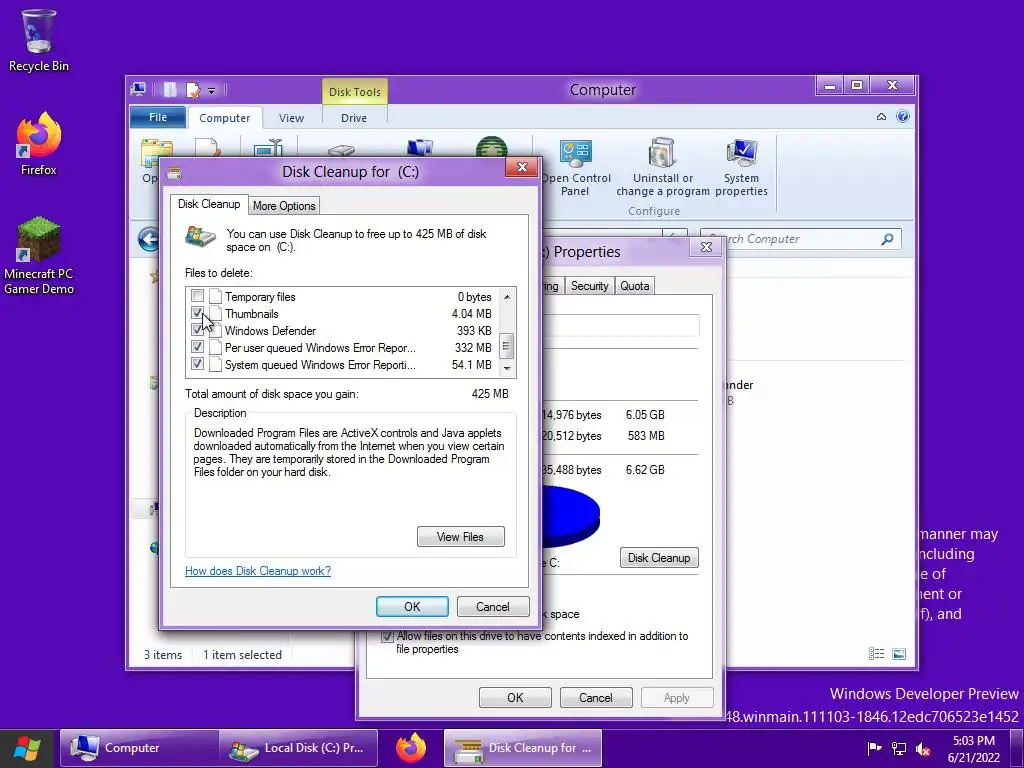Click Local Disk (C:) Properties taskbar button
Image resolution: width=1024 pixels, height=768 pixels.
coord(298,748)
